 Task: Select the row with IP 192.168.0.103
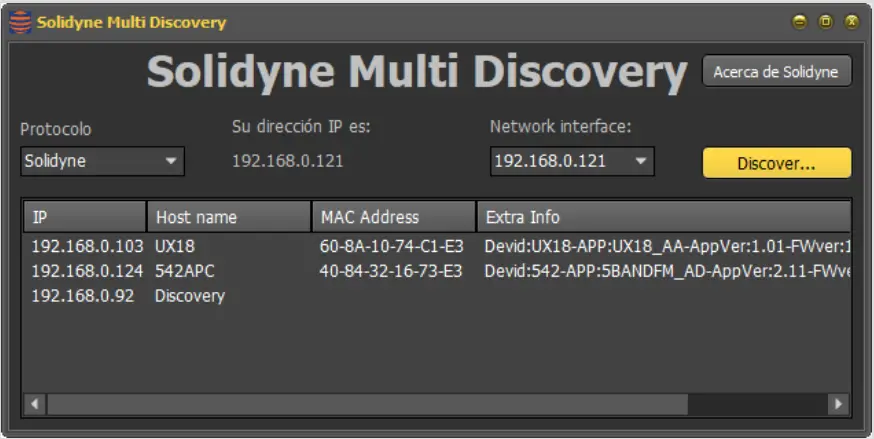(436, 246)
